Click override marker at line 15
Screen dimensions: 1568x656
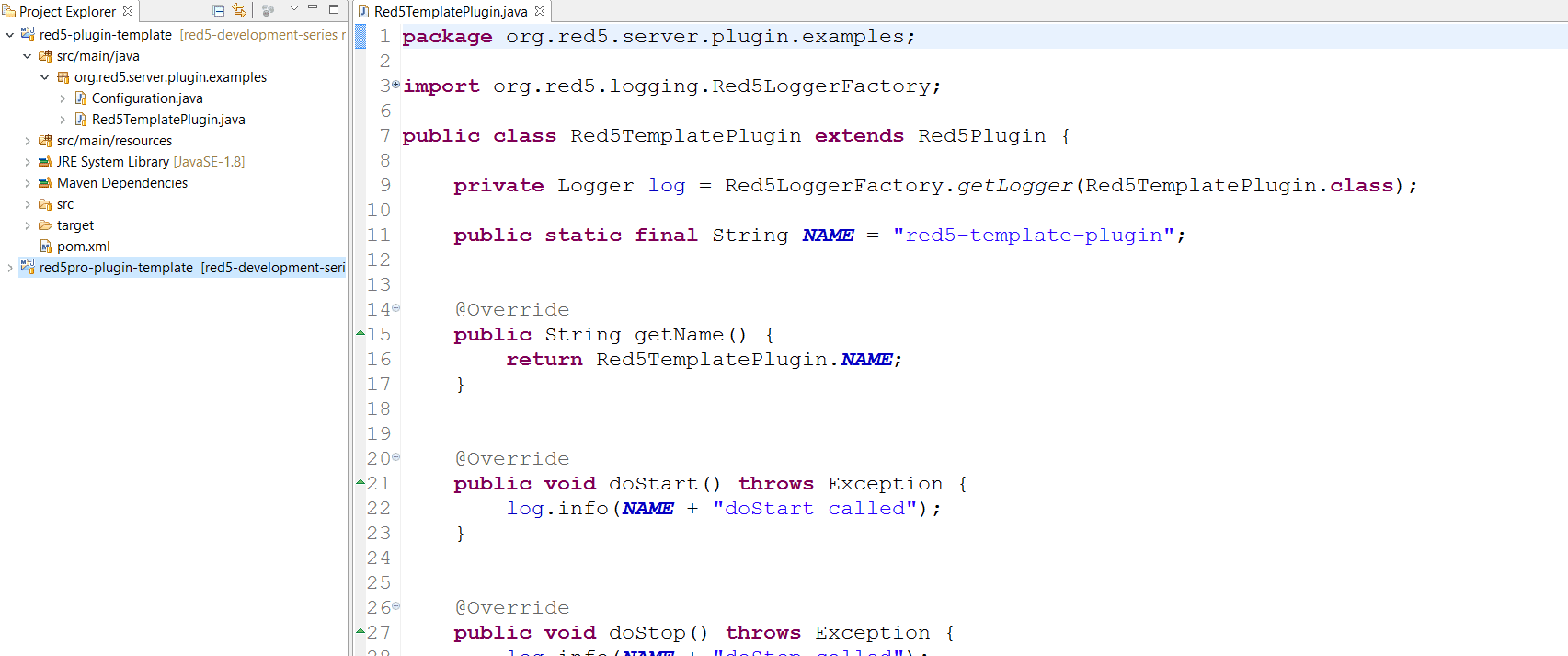click(361, 333)
